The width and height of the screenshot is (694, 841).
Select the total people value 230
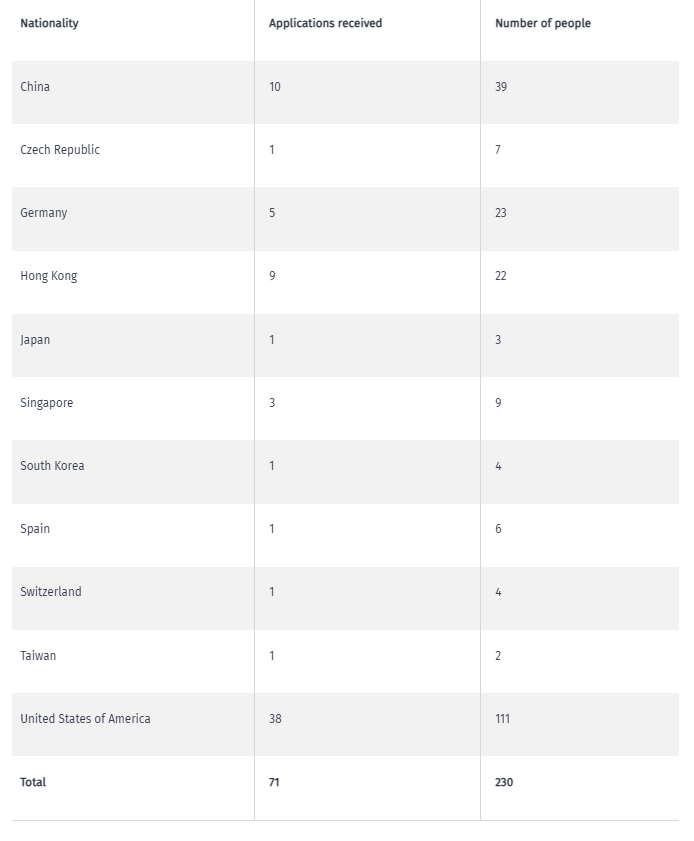click(504, 782)
